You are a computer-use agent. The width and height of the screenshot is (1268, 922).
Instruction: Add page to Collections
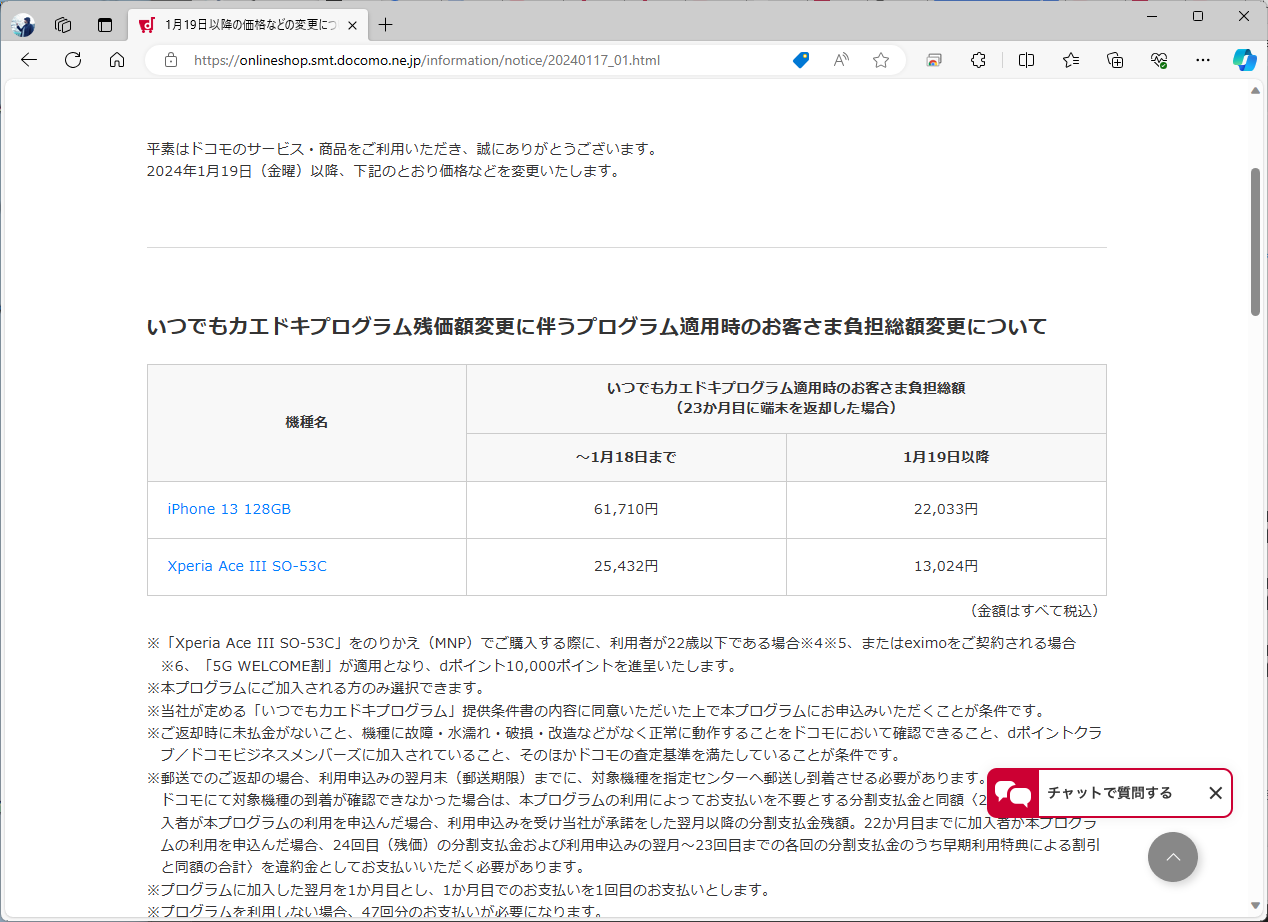1114,60
